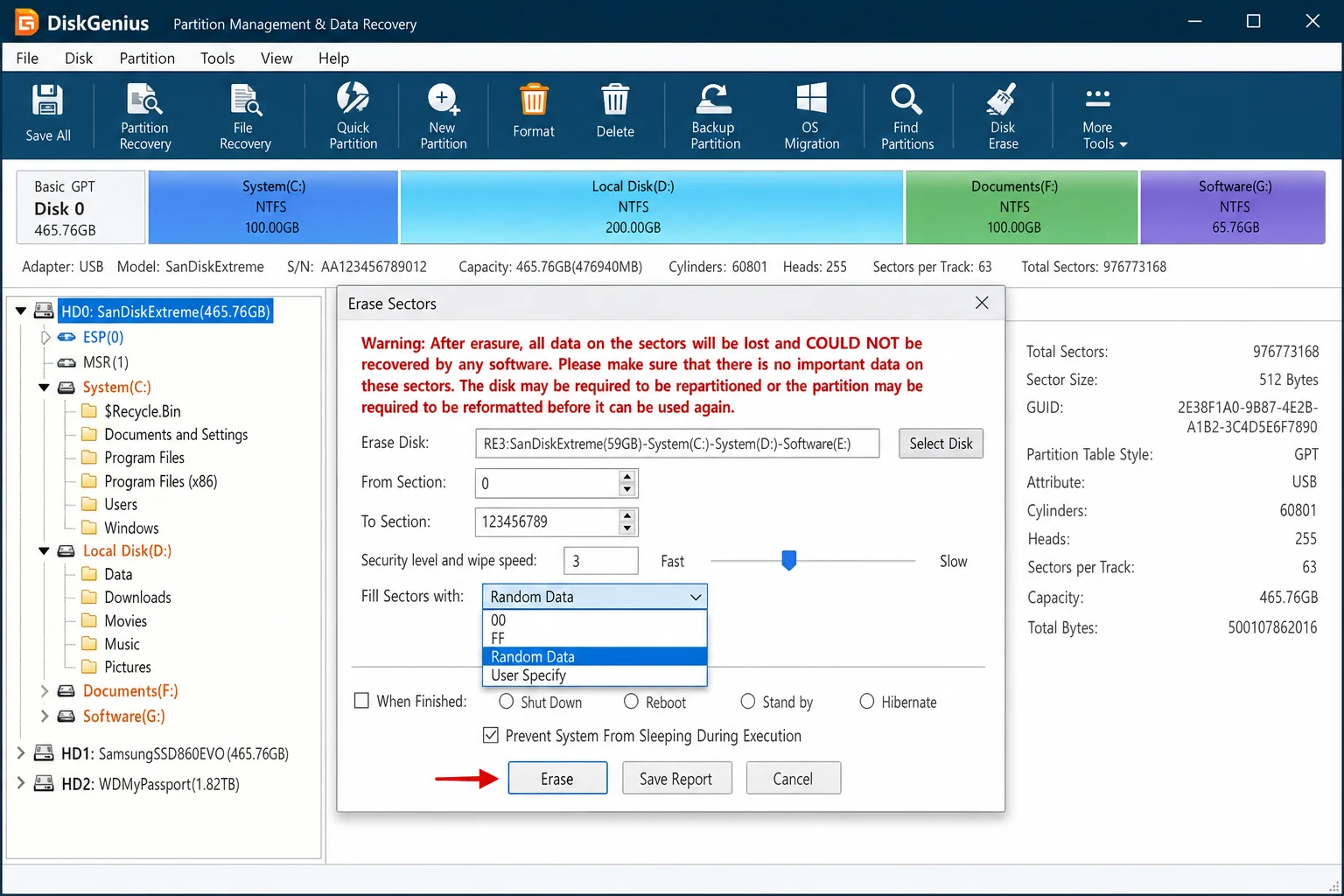Select HD2 WDMyPassport disk
The width and height of the screenshot is (1344, 896).
coord(150,785)
